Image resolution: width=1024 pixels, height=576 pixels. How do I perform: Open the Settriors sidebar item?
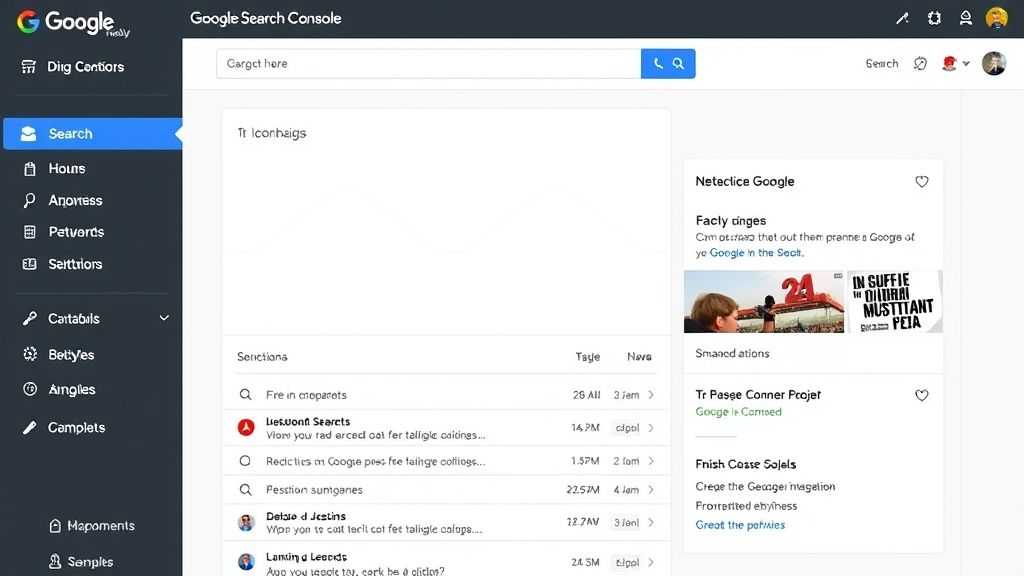tap(75, 264)
